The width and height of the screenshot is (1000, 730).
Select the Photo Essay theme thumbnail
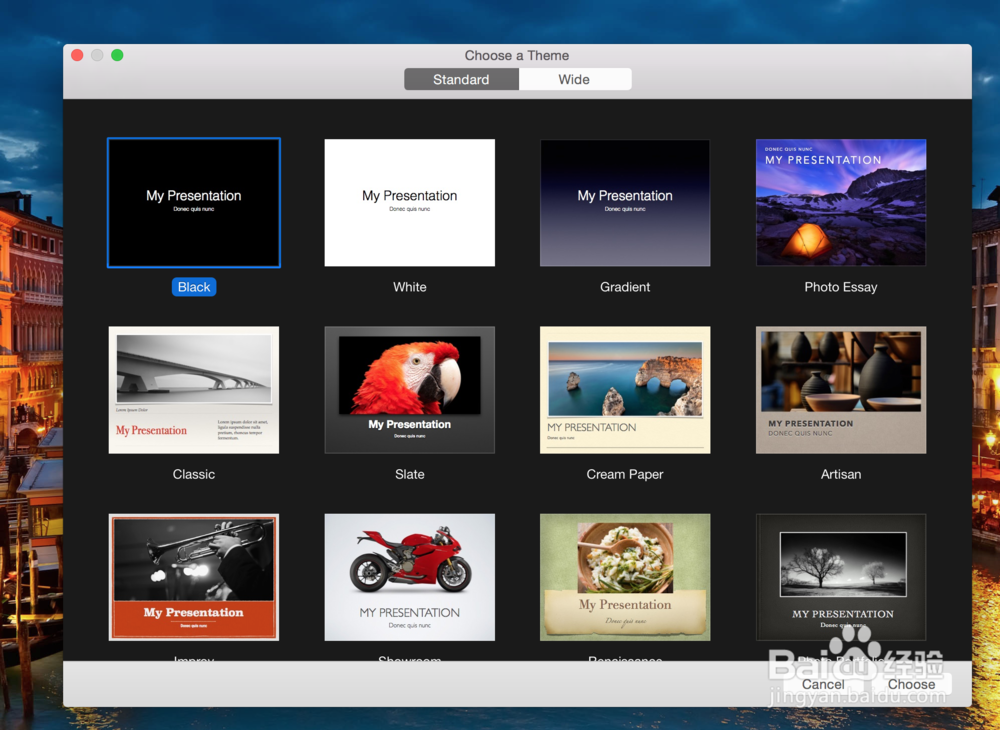click(841, 203)
